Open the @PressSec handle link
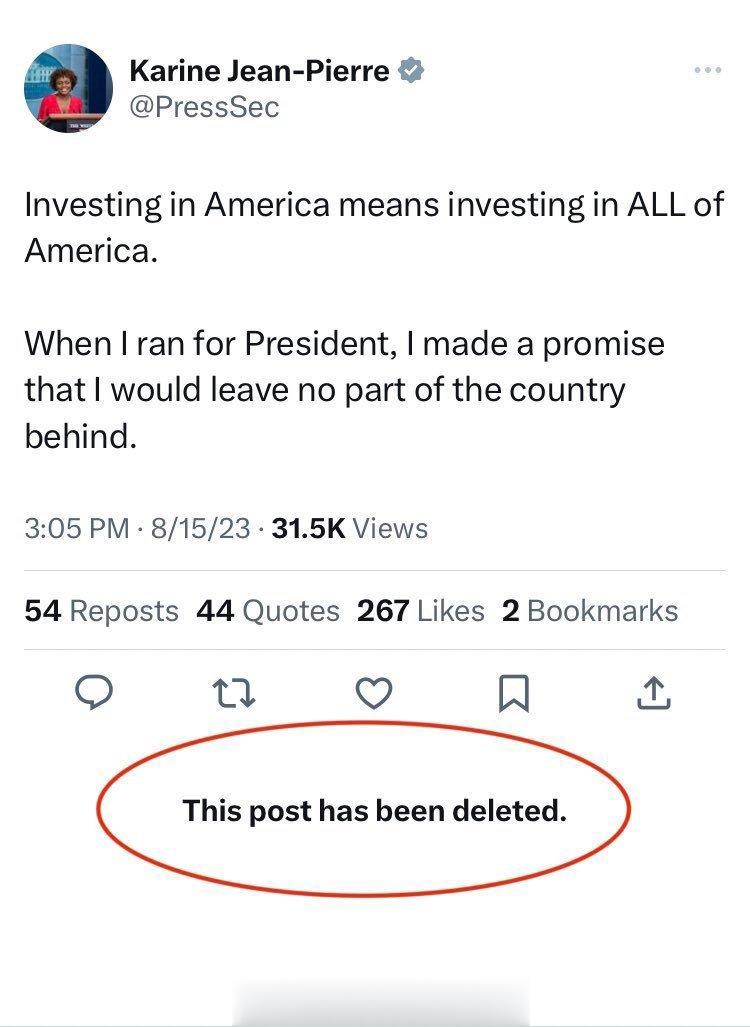 pos(204,107)
